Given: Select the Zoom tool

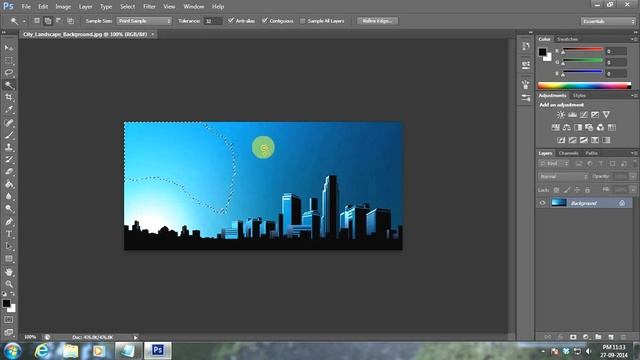Looking at the screenshot, I should (9, 284).
